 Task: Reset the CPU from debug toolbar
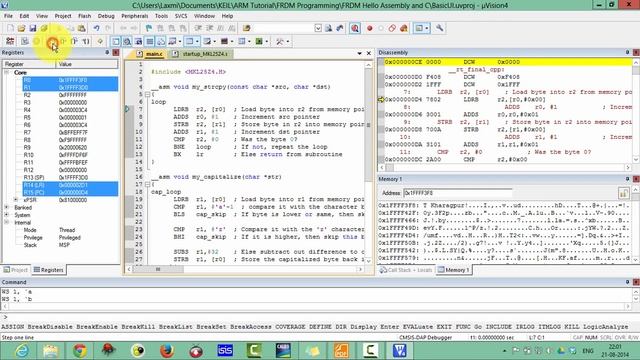pyautogui.click(x=10, y=41)
